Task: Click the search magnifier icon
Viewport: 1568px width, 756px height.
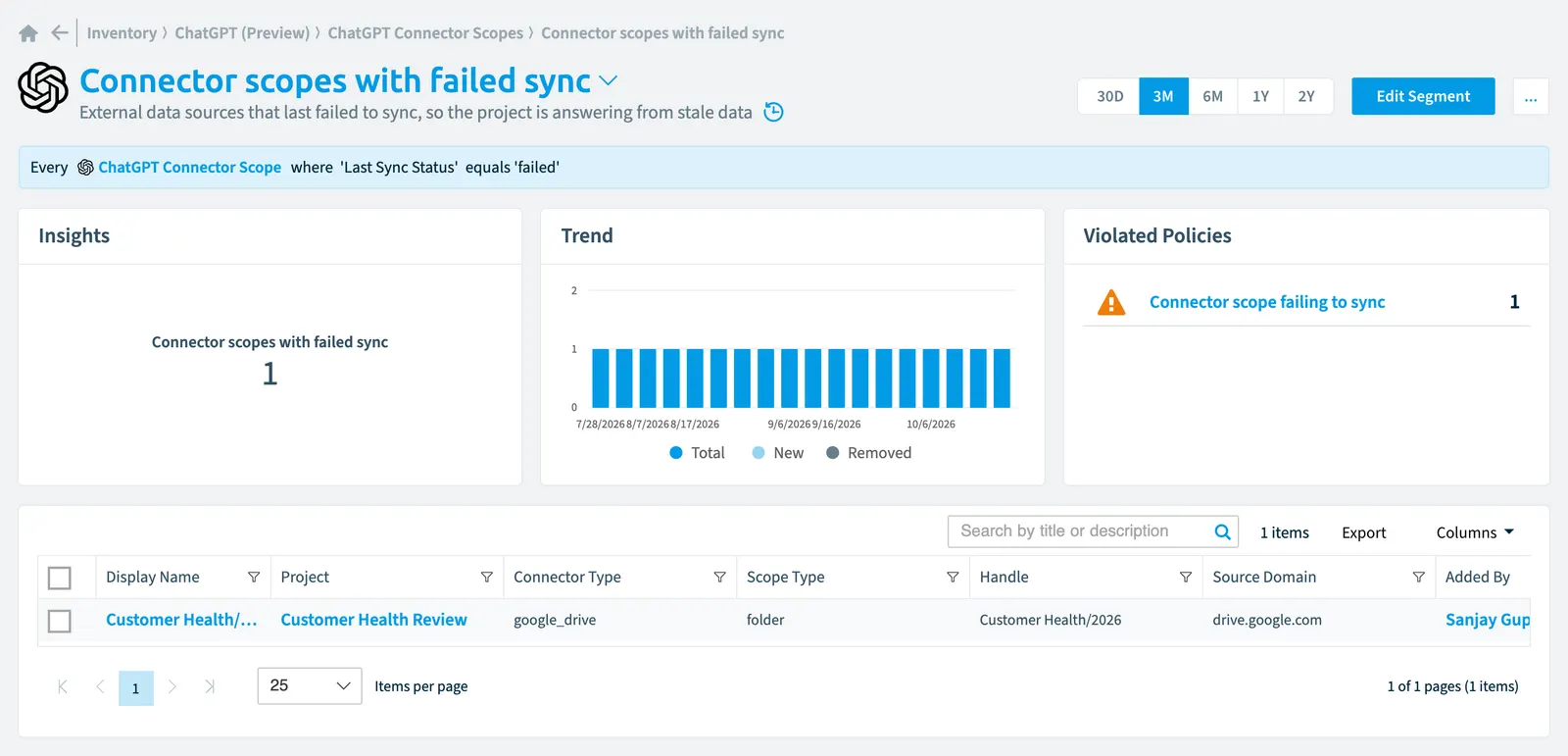Action: [1222, 531]
